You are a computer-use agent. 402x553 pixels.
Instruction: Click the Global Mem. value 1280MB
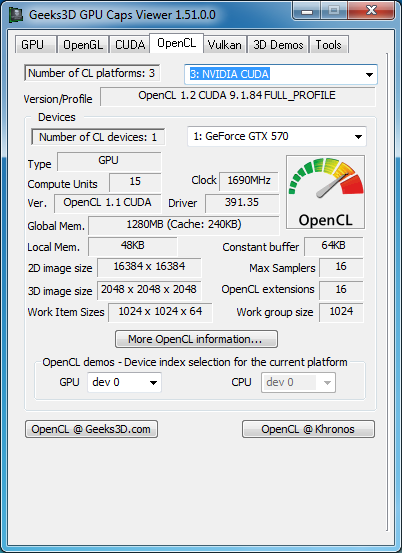point(184,225)
